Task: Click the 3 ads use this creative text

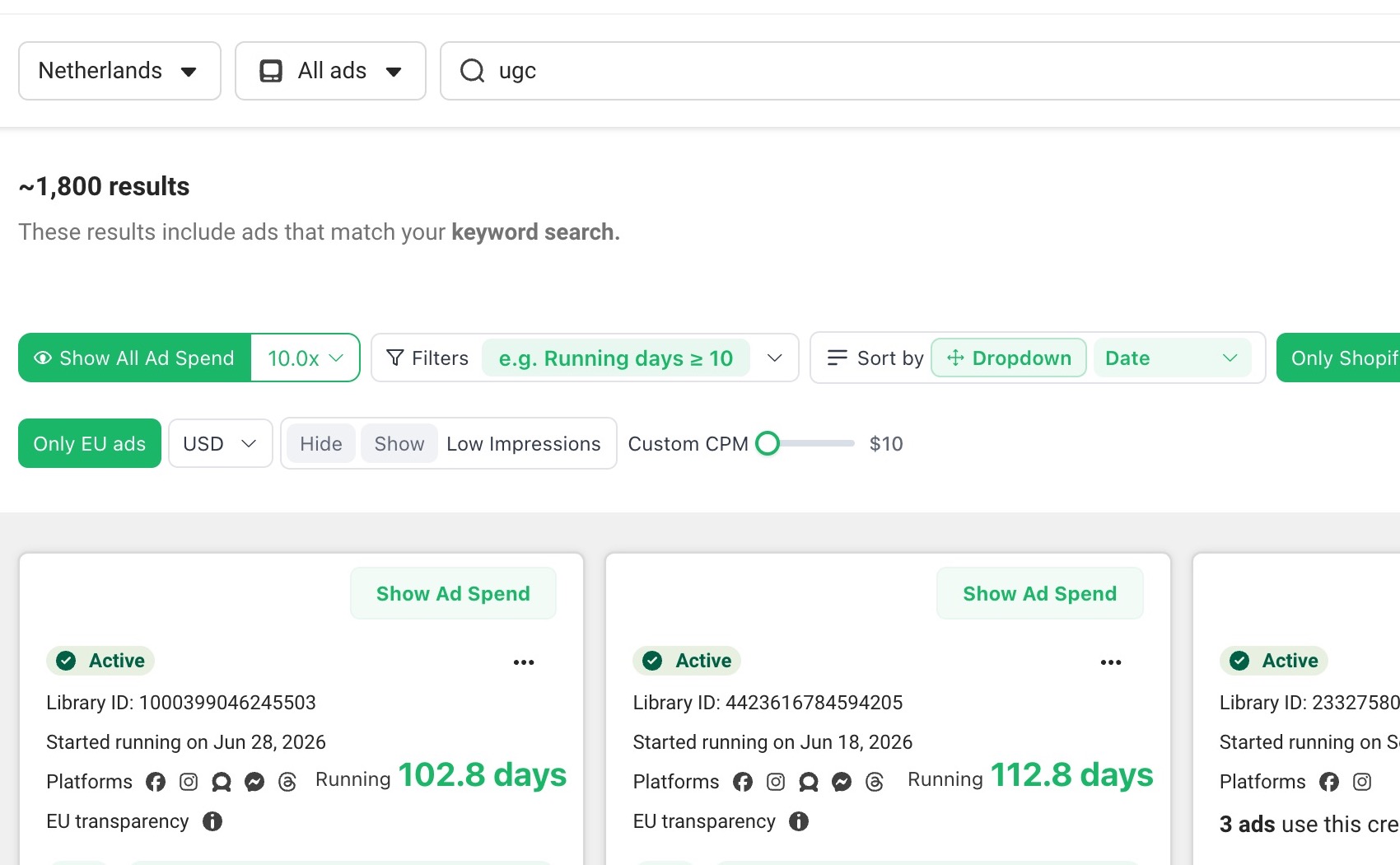Action: tap(1309, 825)
